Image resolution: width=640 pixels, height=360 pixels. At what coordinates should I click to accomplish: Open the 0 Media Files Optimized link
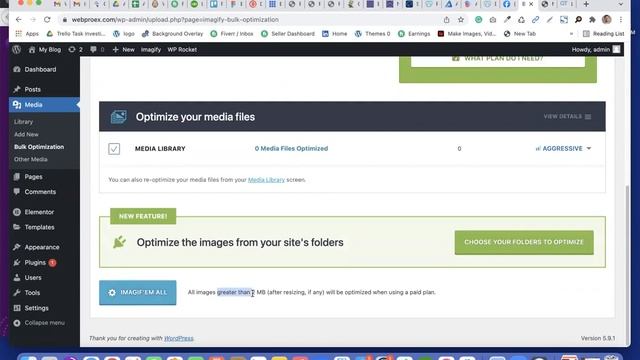pos(291,149)
